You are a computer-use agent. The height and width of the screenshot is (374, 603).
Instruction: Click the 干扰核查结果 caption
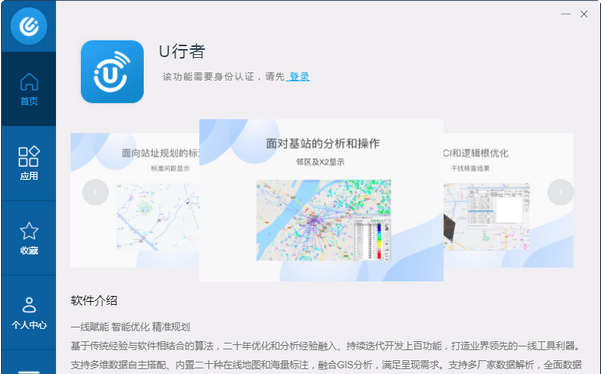click(x=470, y=168)
